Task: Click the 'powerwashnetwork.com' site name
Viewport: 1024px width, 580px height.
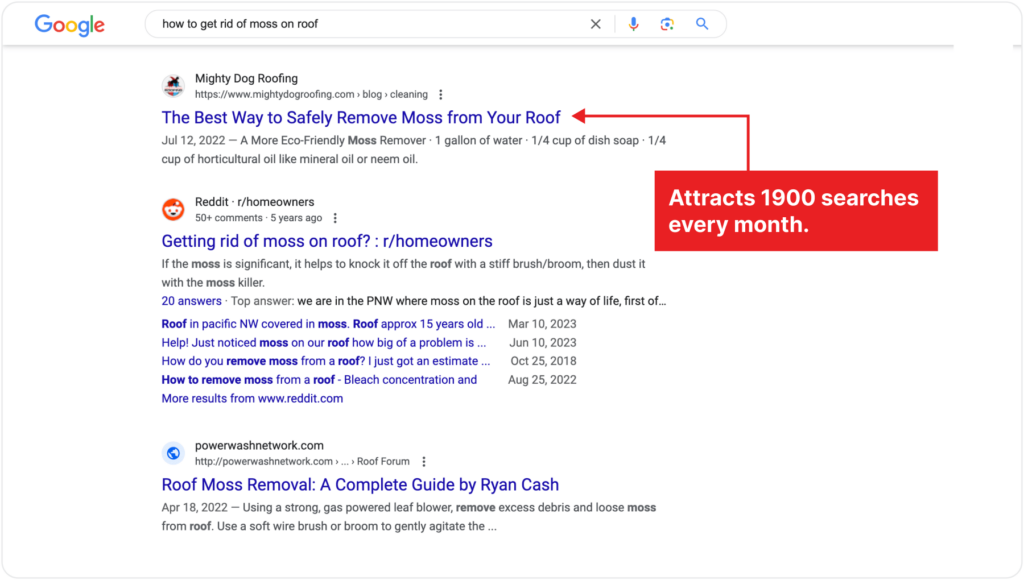Action: click(x=259, y=445)
